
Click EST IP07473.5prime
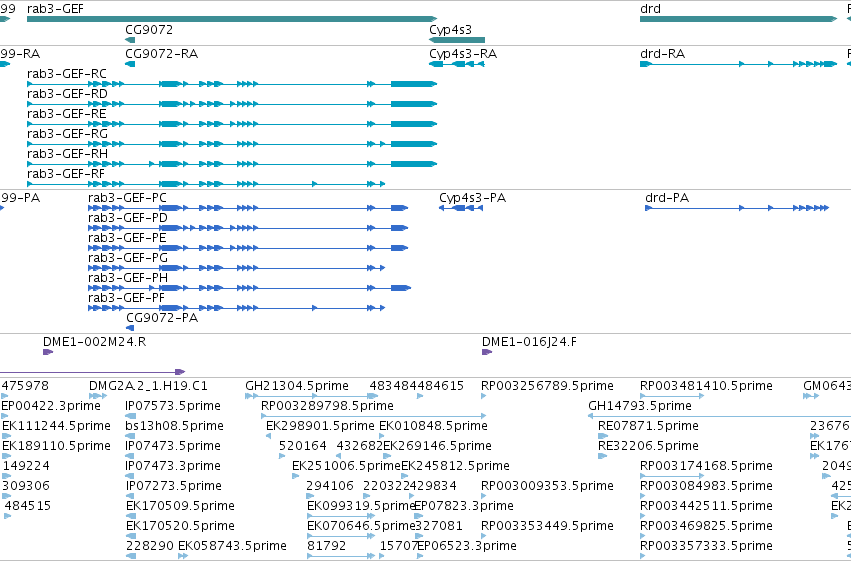click(173, 446)
